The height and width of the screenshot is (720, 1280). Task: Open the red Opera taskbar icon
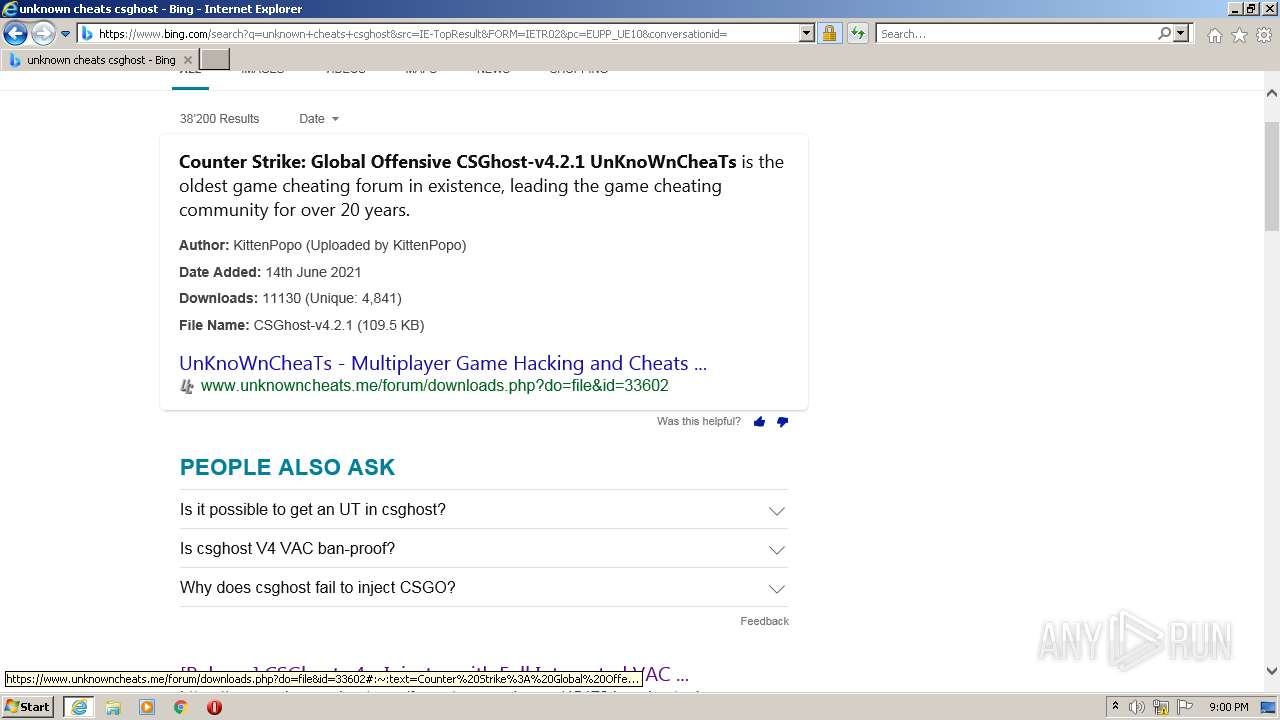click(214, 707)
